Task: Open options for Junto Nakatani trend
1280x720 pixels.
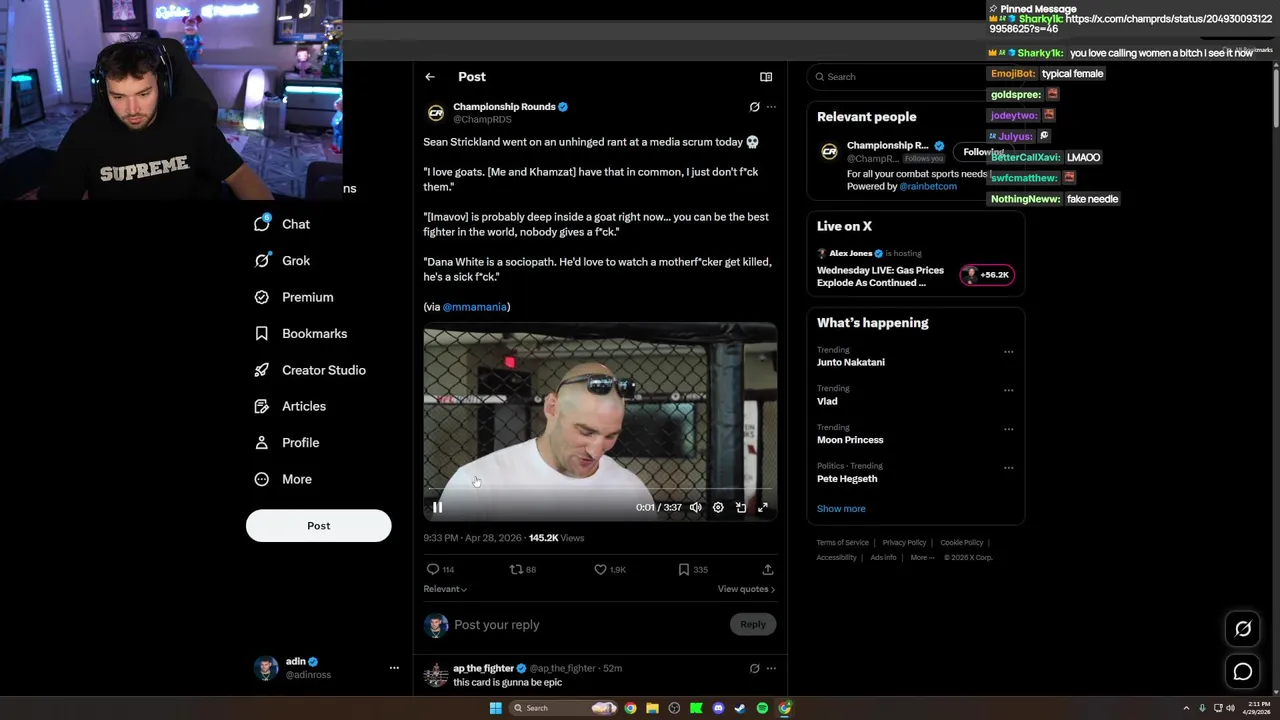Action: 1008,352
